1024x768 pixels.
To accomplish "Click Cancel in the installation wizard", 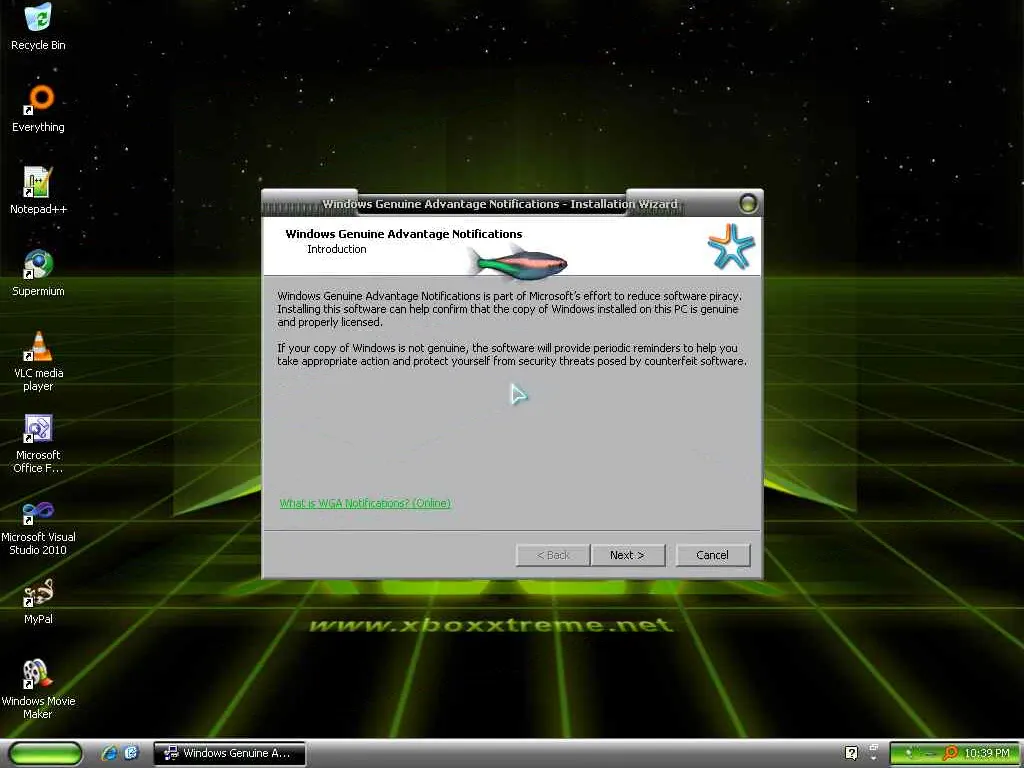I will click(712, 555).
